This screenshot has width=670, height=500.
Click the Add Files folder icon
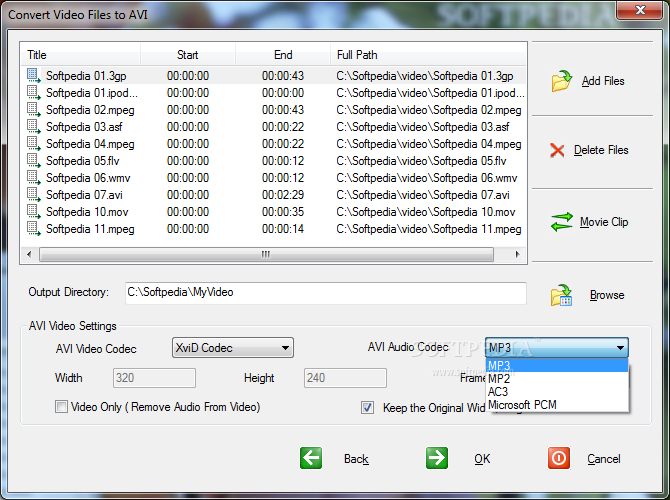pos(561,81)
